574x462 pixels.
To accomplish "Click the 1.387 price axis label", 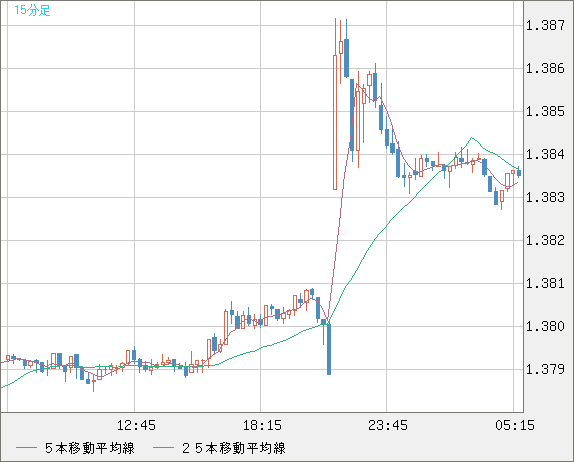I will tap(545, 25).
